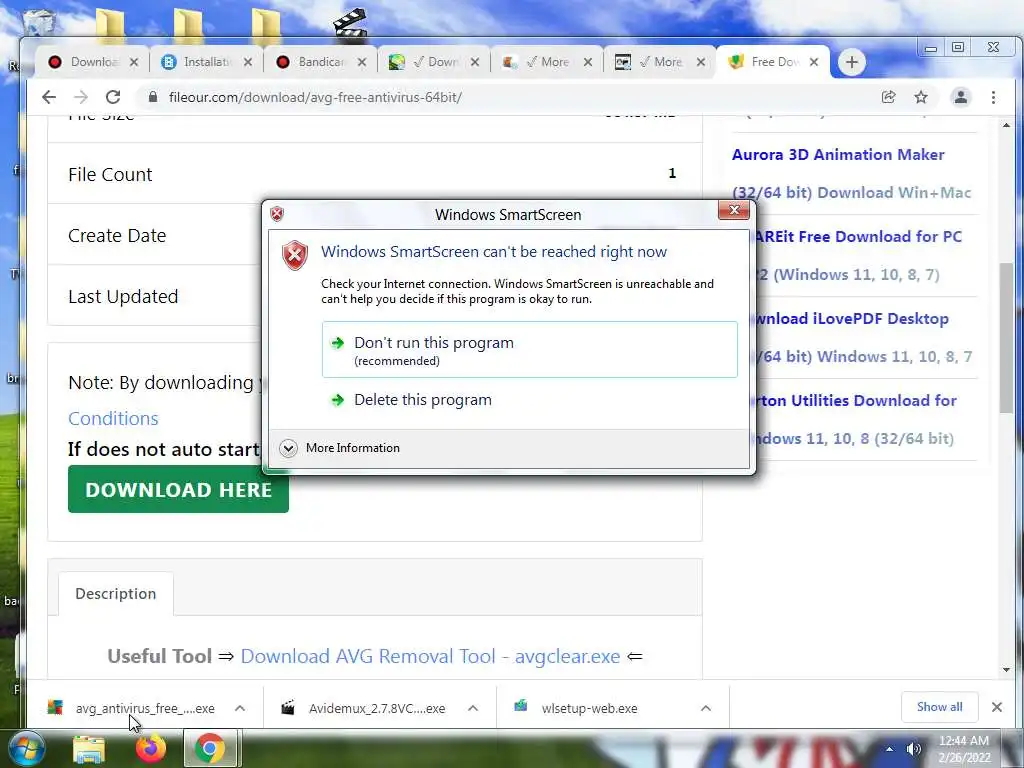Click the padlock site info icon
Screen dimensions: 1024x768
153,97
